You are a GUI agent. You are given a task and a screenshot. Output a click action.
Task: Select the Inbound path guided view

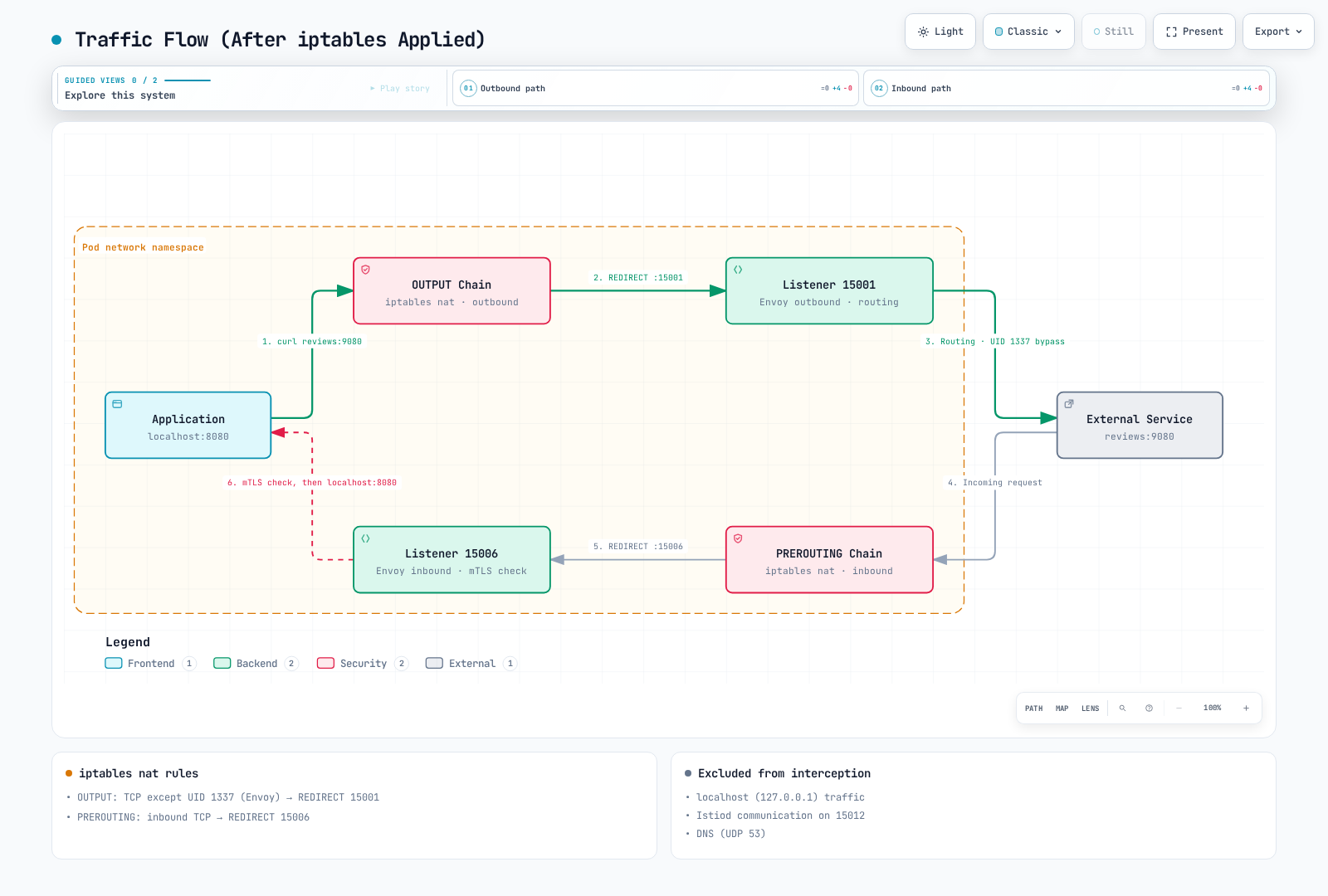1067,88
